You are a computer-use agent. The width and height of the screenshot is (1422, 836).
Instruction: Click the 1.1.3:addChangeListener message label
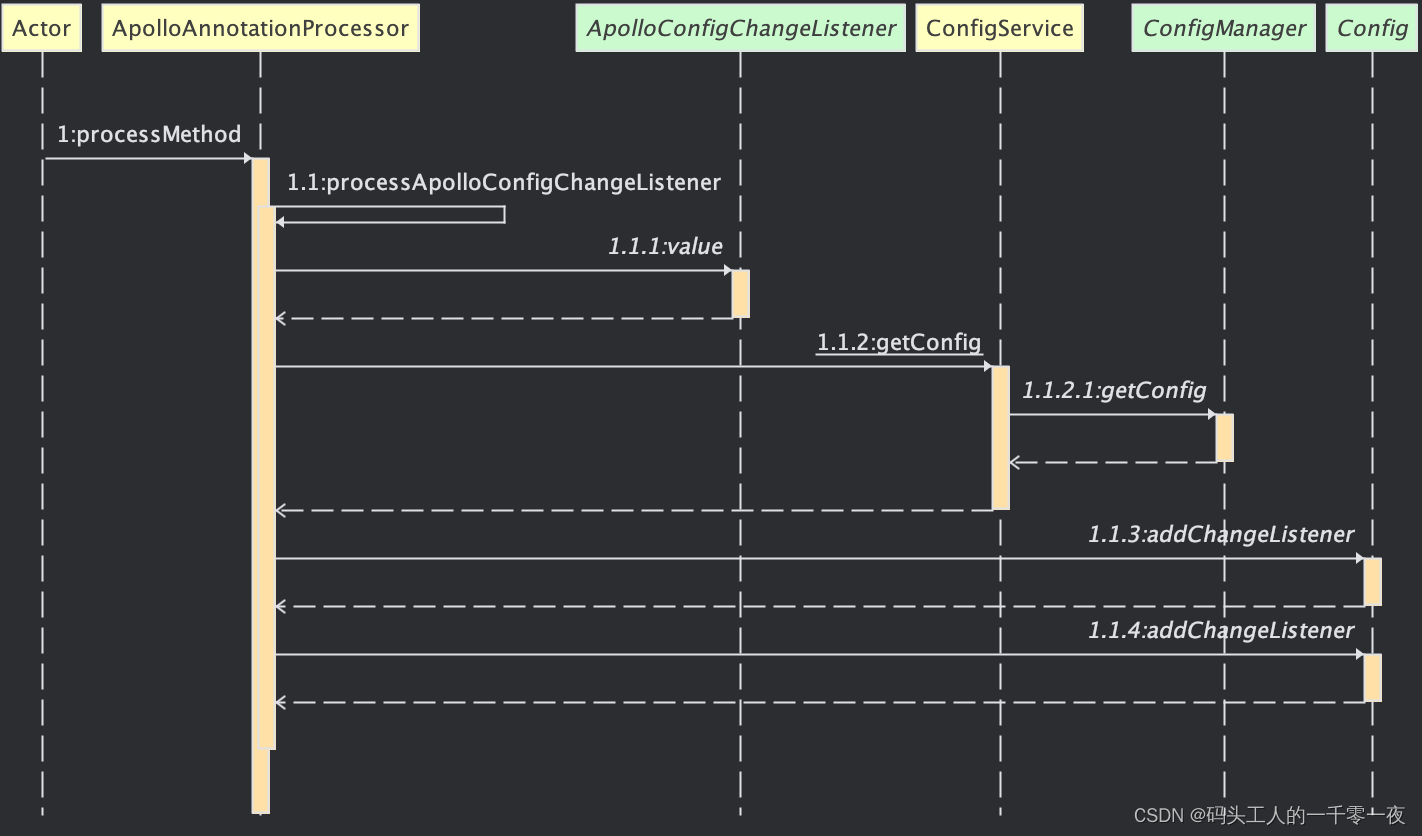point(1221,534)
